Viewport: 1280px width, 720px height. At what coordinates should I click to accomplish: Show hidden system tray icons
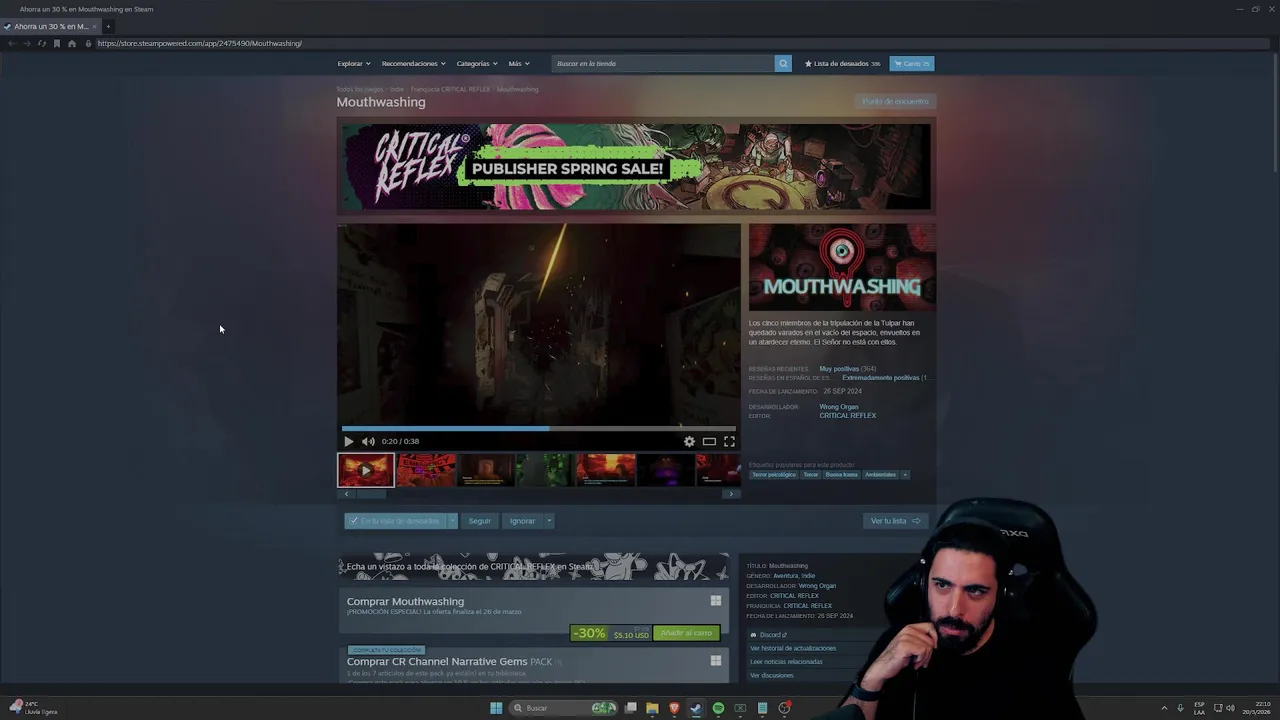click(x=1164, y=708)
